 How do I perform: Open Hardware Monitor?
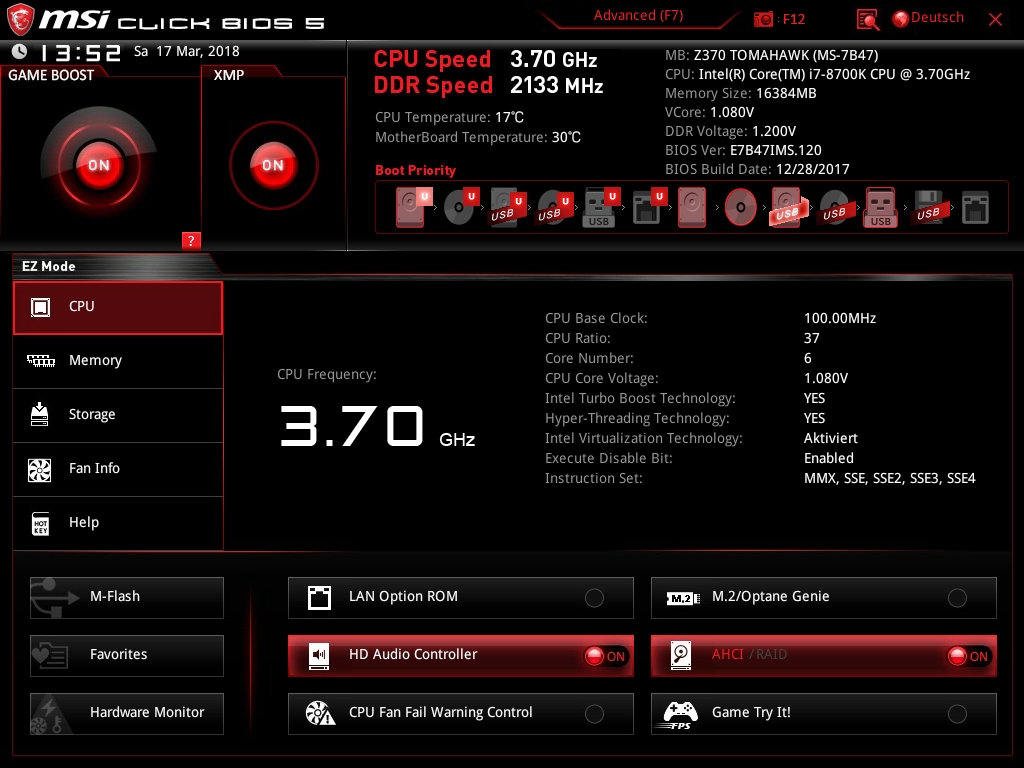tap(127, 714)
